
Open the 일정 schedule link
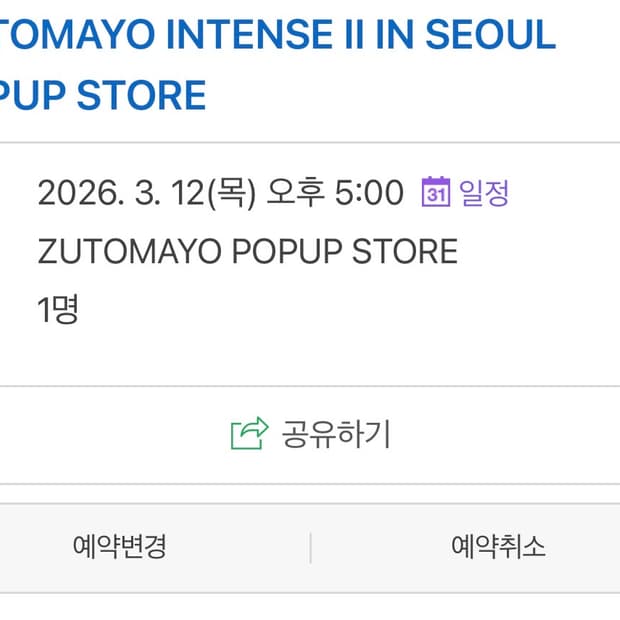click(x=484, y=192)
